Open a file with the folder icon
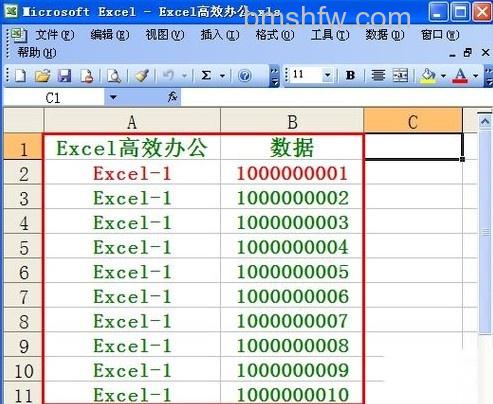Viewport: 493px width, 404px height. (42, 76)
